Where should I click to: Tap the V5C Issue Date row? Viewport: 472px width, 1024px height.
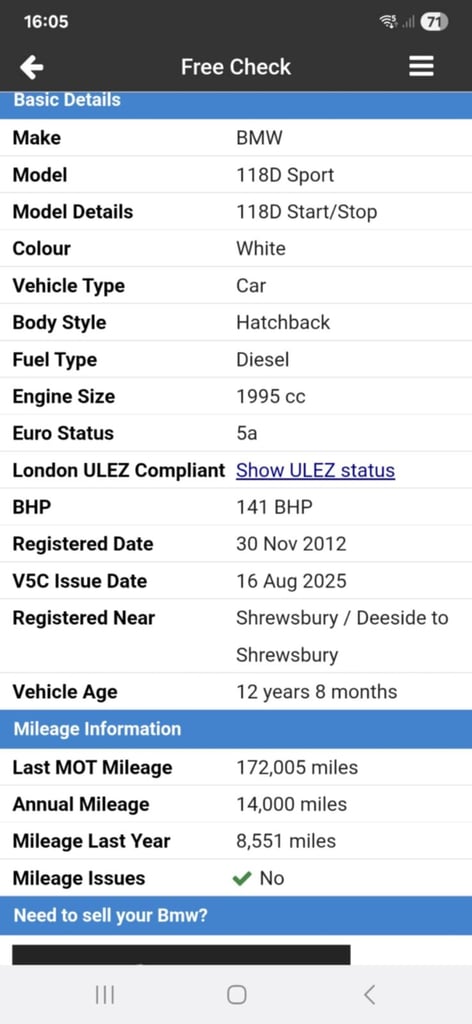click(x=236, y=581)
